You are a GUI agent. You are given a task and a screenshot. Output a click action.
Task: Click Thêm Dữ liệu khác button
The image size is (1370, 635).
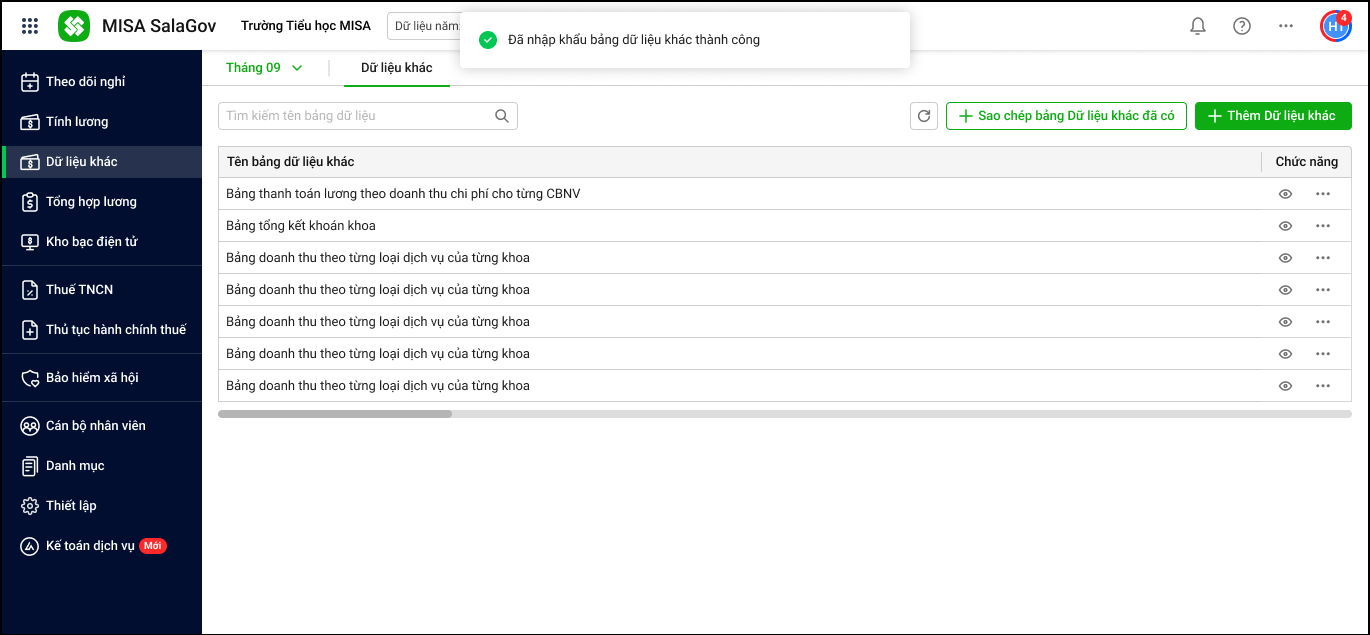pos(1272,116)
